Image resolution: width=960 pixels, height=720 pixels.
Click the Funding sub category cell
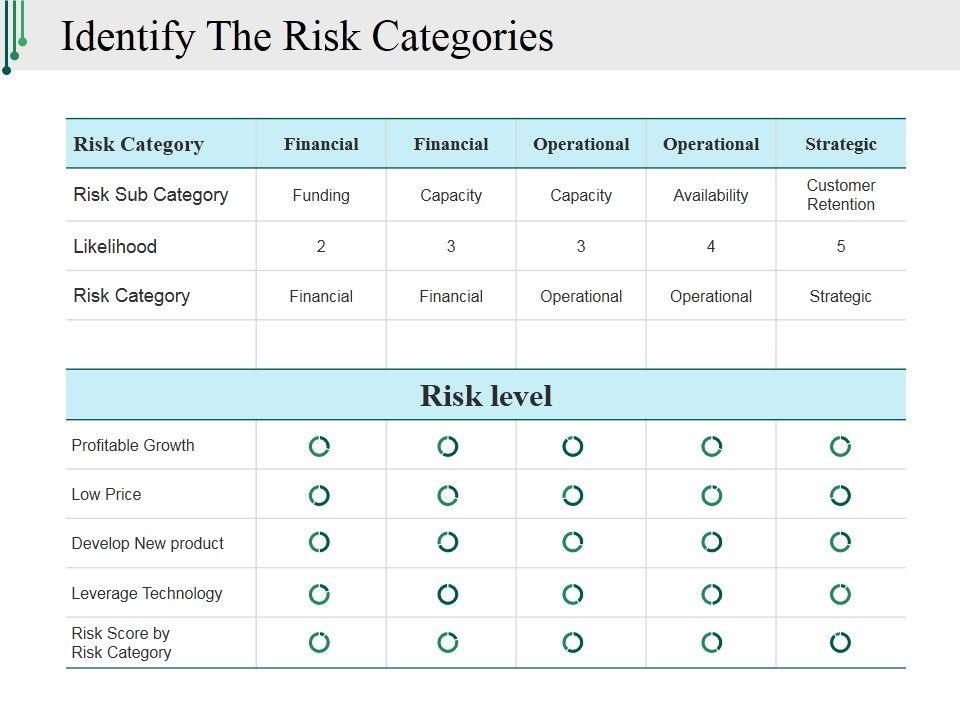click(x=321, y=196)
